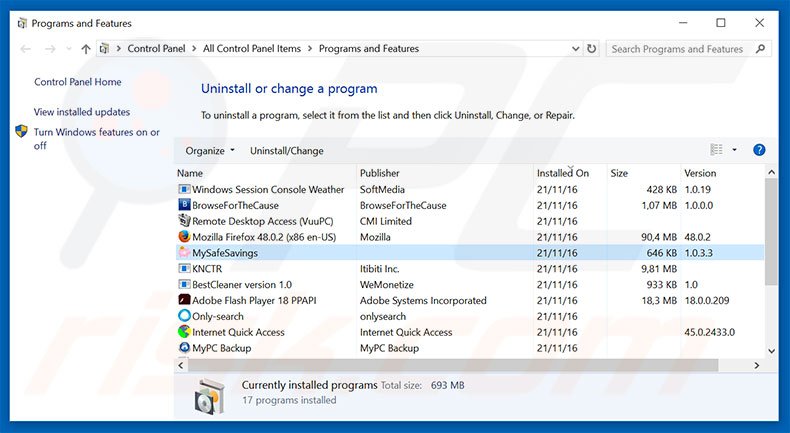Viewport: 790px width, 433px height.
Task: Click All Control Panel Items breadcrumb
Action: (x=252, y=49)
